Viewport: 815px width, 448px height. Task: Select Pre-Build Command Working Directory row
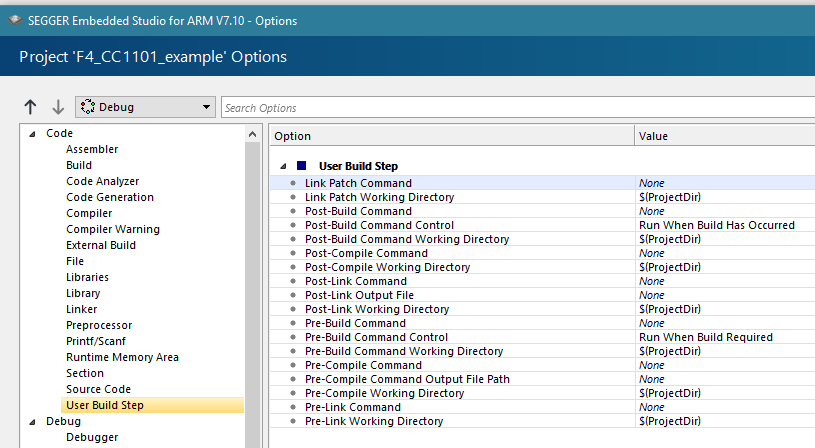point(404,352)
